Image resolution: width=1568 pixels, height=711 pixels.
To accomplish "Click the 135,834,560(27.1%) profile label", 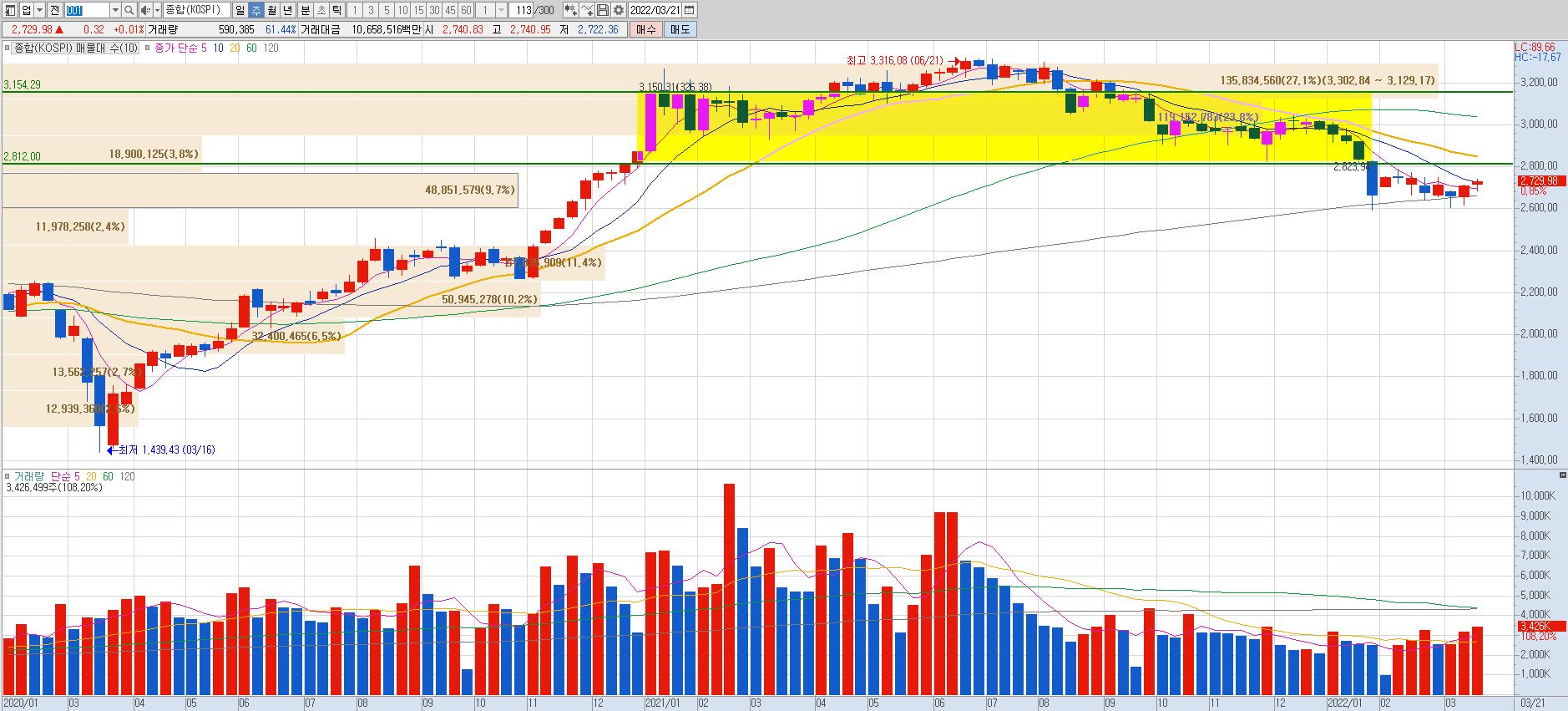I will (x=1328, y=80).
